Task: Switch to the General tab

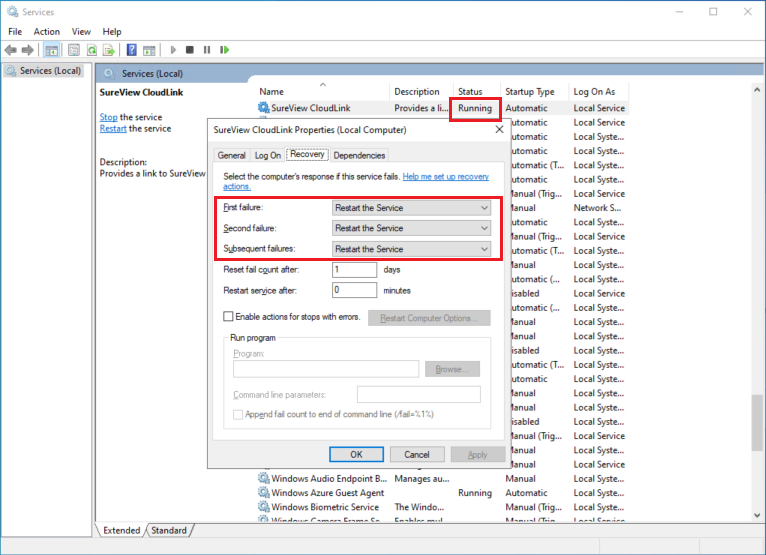Action: (232, 155)
